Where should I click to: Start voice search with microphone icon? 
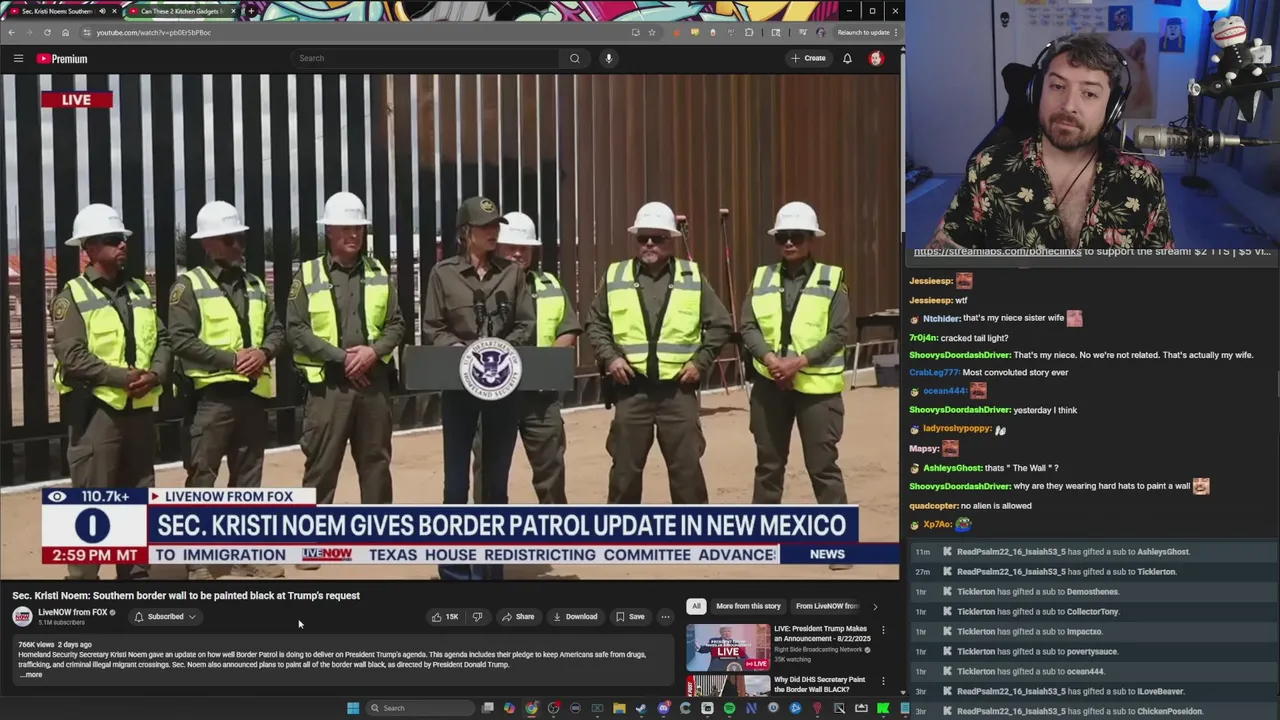click(x=608, y=58)
